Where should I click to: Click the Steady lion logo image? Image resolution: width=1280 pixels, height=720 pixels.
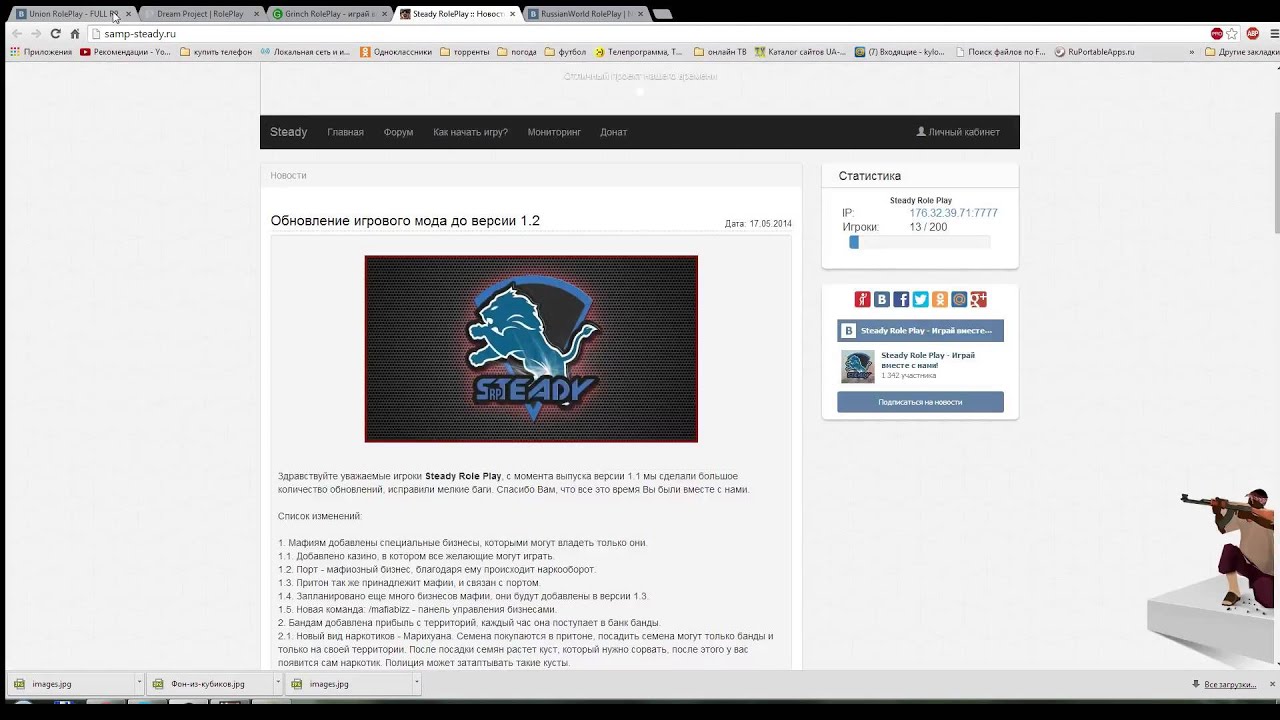(x=531, y=349)
